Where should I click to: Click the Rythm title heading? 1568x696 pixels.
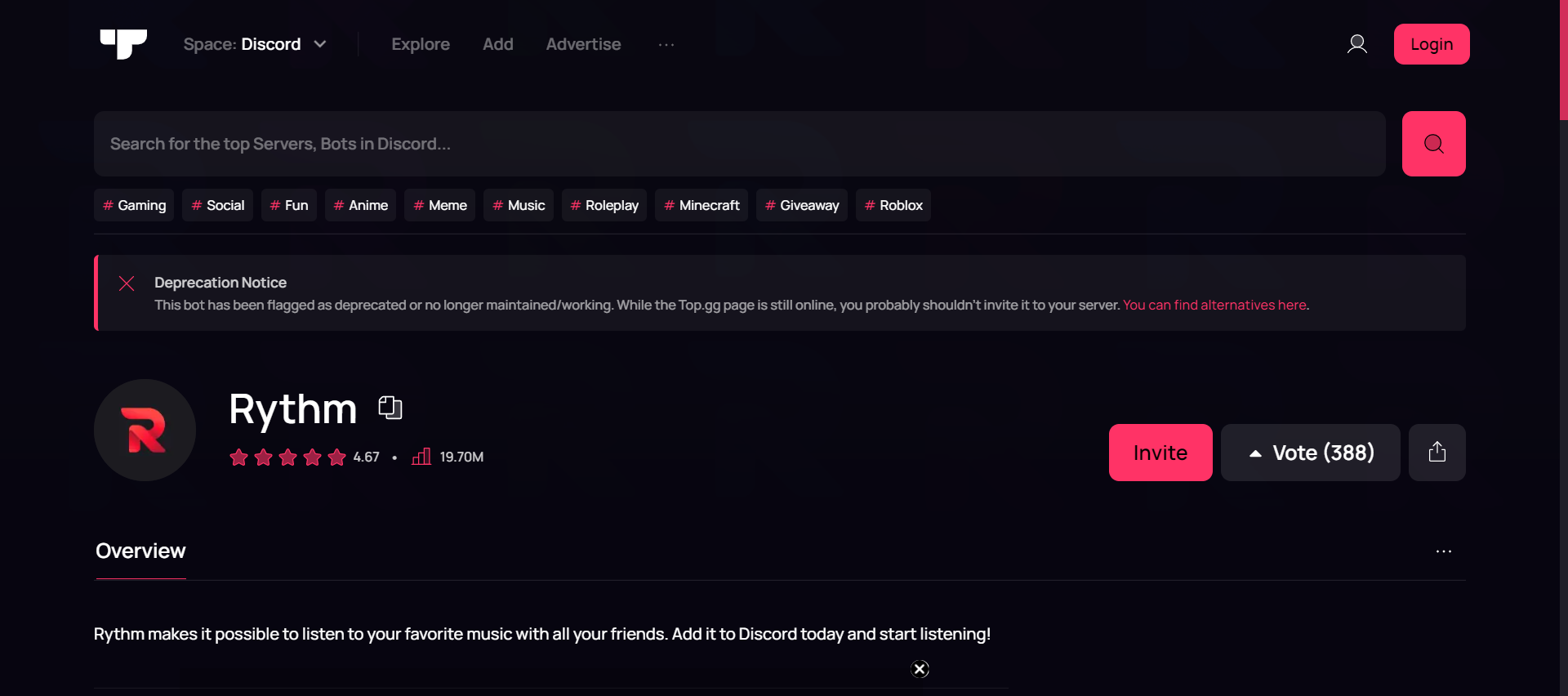292,408
